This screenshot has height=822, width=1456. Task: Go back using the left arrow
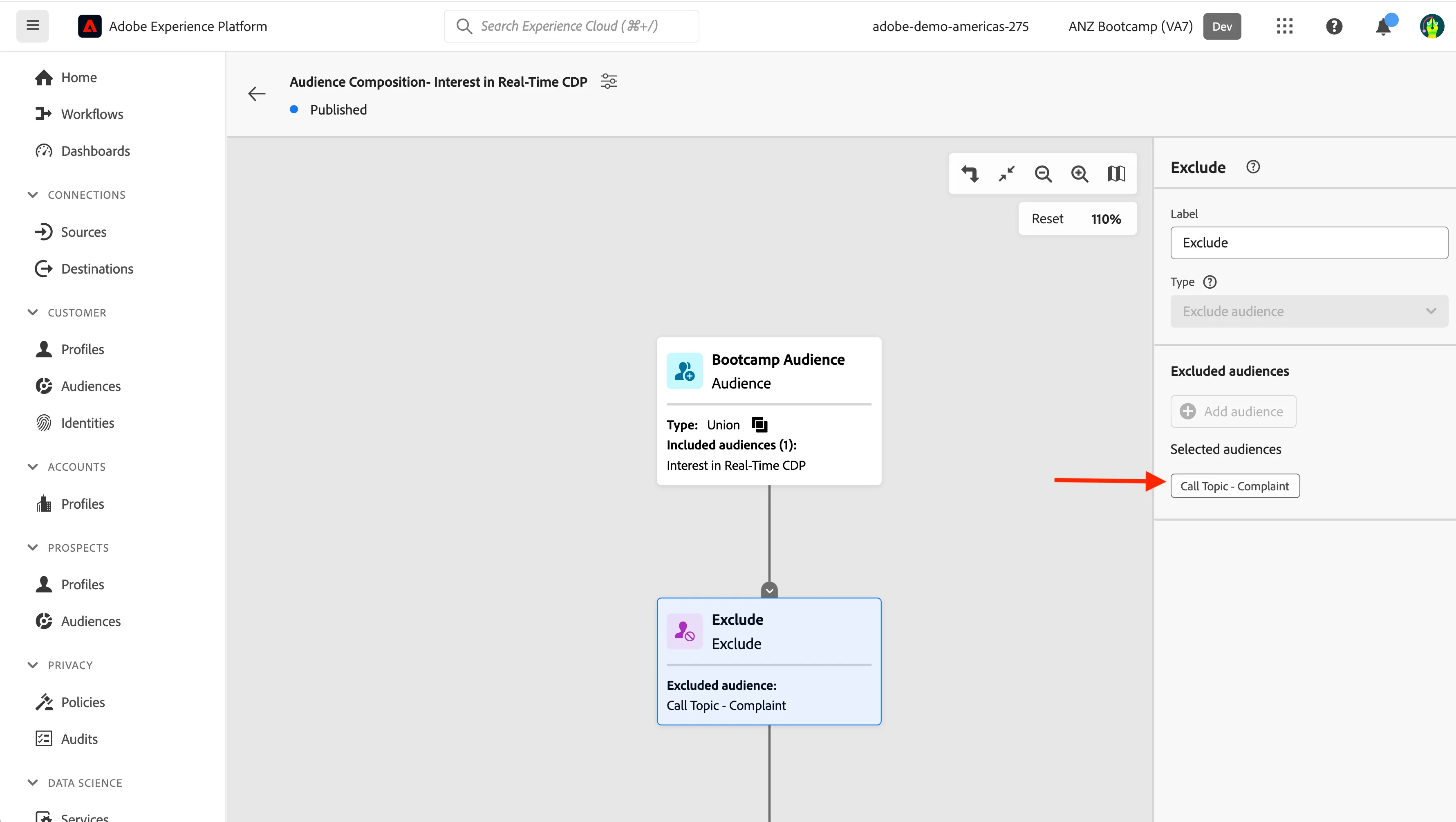[x=257, y=94]
